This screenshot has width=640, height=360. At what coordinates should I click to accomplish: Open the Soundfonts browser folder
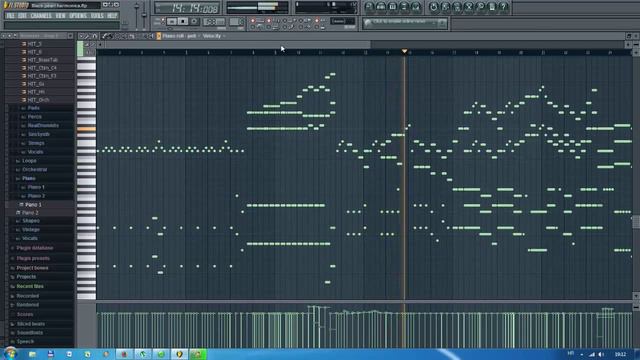click(x=29, y=333)
